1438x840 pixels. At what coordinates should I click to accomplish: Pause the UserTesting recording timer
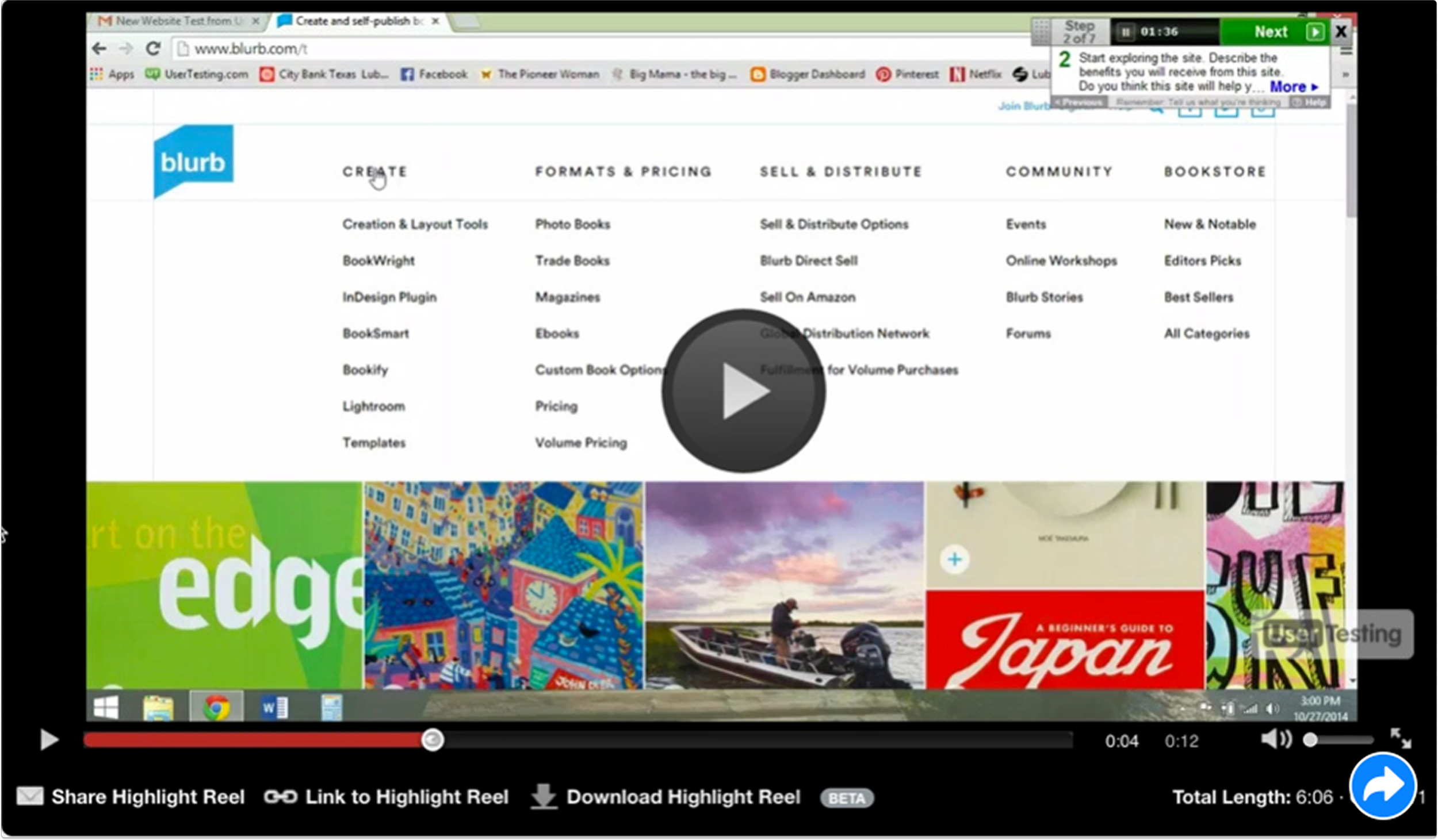click(x=1126, y=32)
